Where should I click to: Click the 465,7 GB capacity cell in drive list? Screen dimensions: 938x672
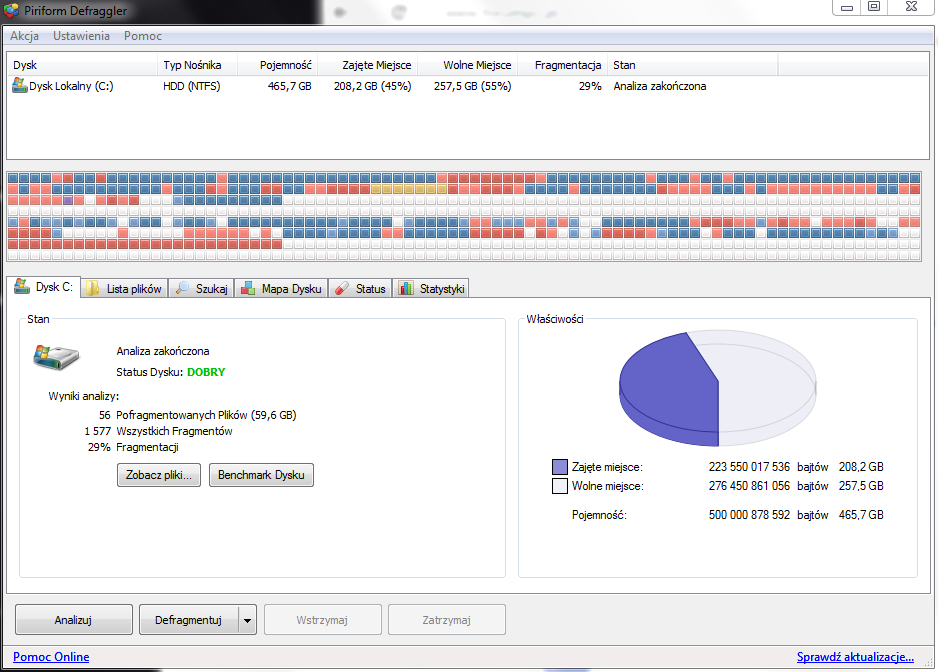(x=290, y=86)
